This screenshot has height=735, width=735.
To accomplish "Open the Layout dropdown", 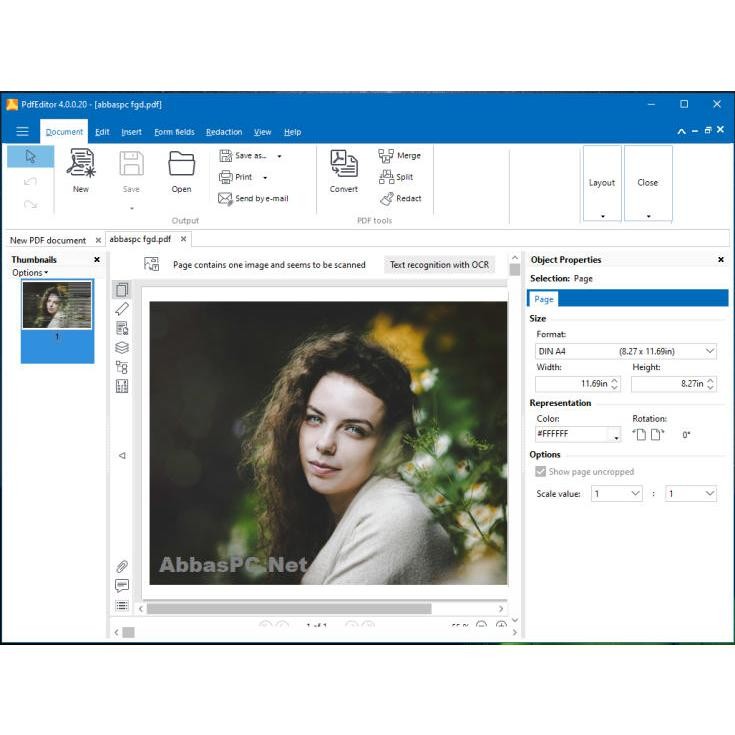I will coord(602,183).
